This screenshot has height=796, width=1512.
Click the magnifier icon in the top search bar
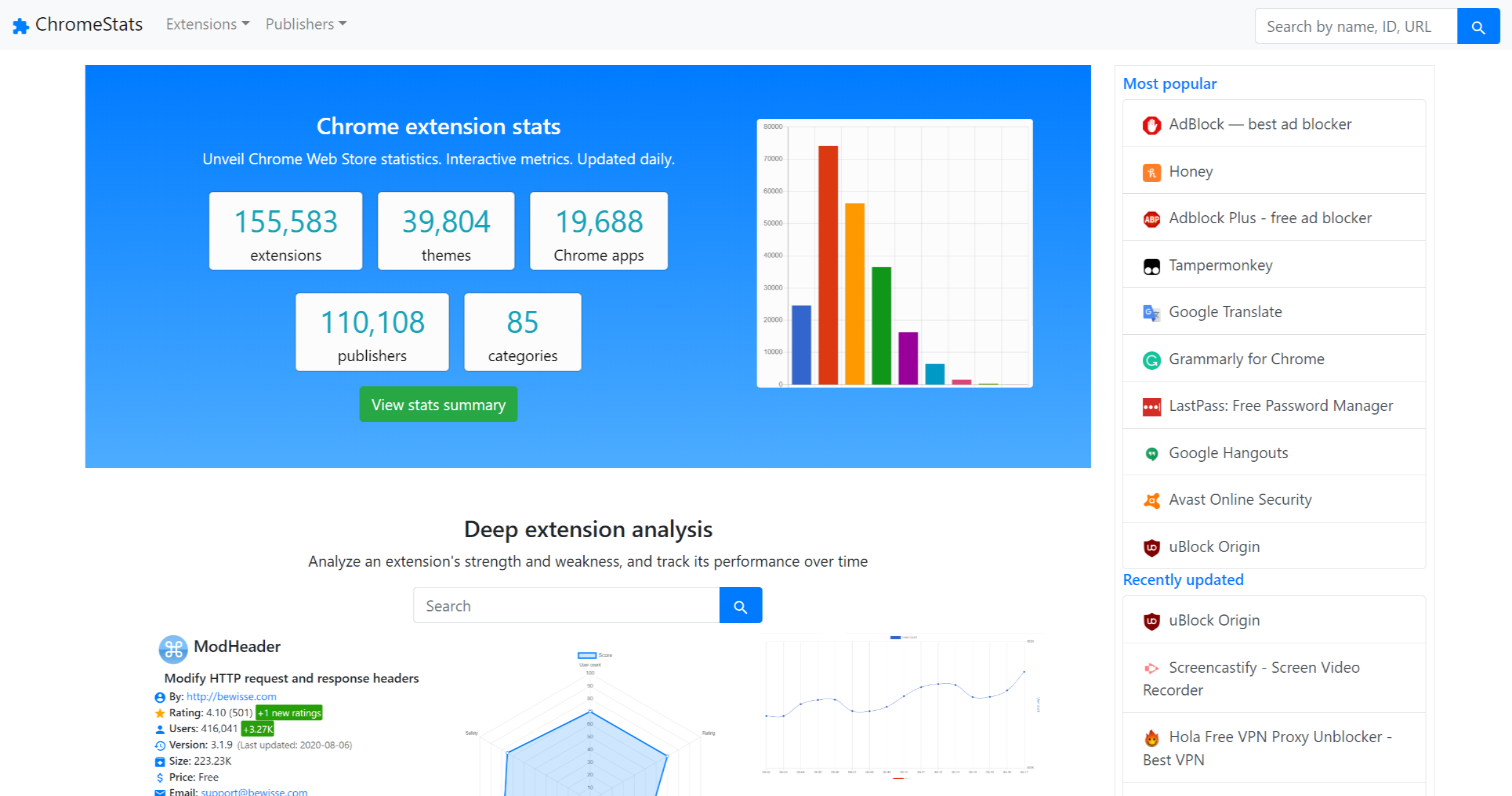point(1478,27)
